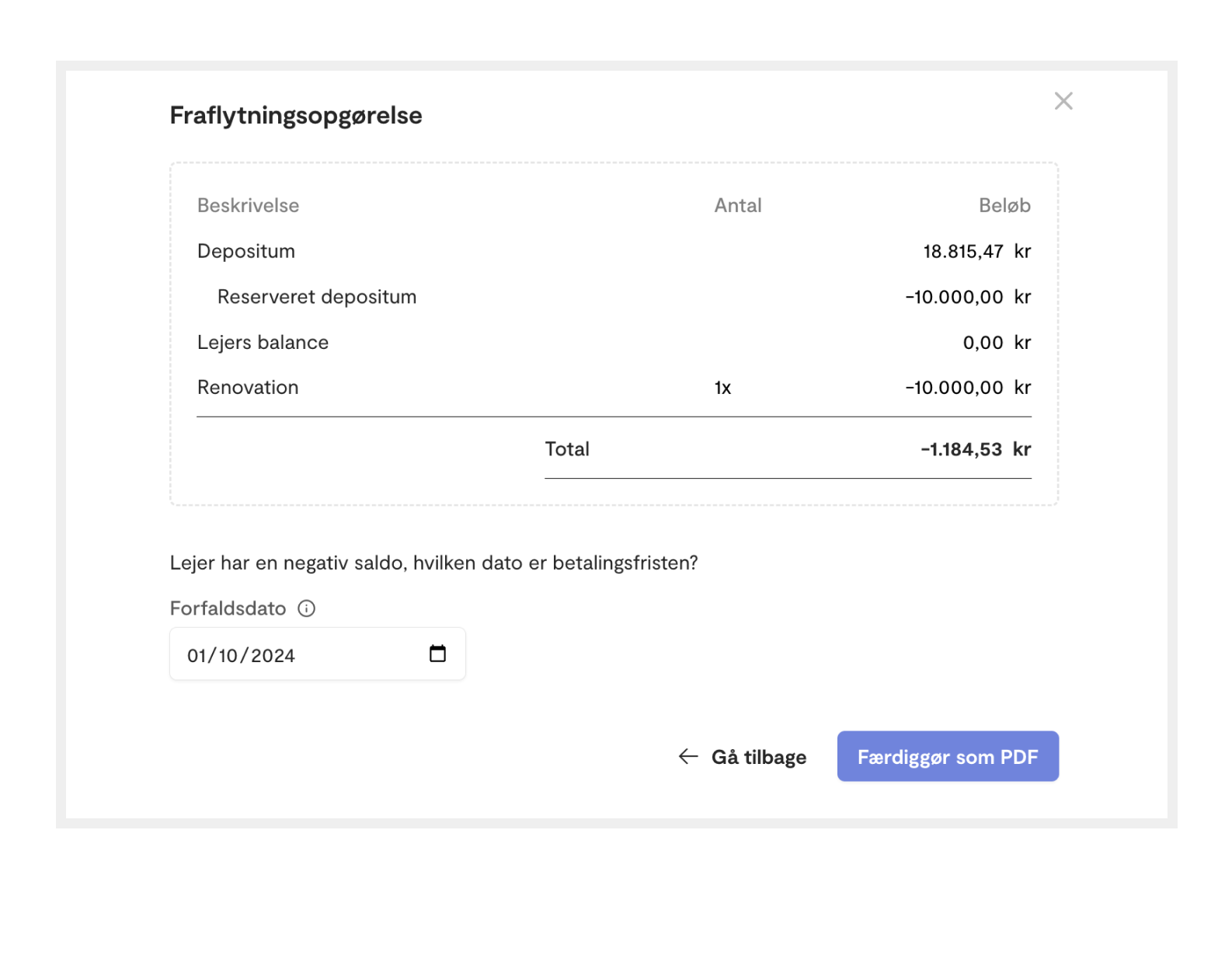The height and width of the screenshot is (959, 1232).
Task: Click the Forfaldsdato info icon
Action: pos(307,609)
